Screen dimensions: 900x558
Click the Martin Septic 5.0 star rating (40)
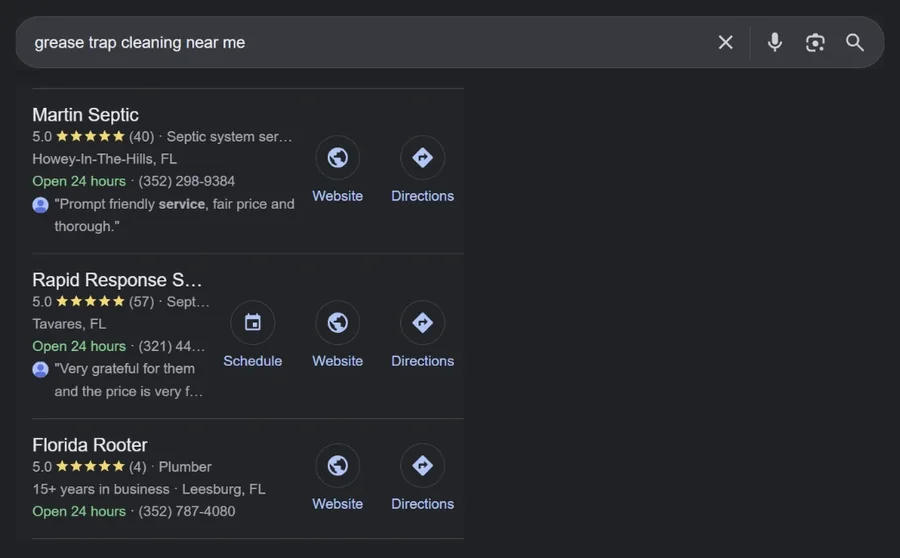tap(93, 137)
